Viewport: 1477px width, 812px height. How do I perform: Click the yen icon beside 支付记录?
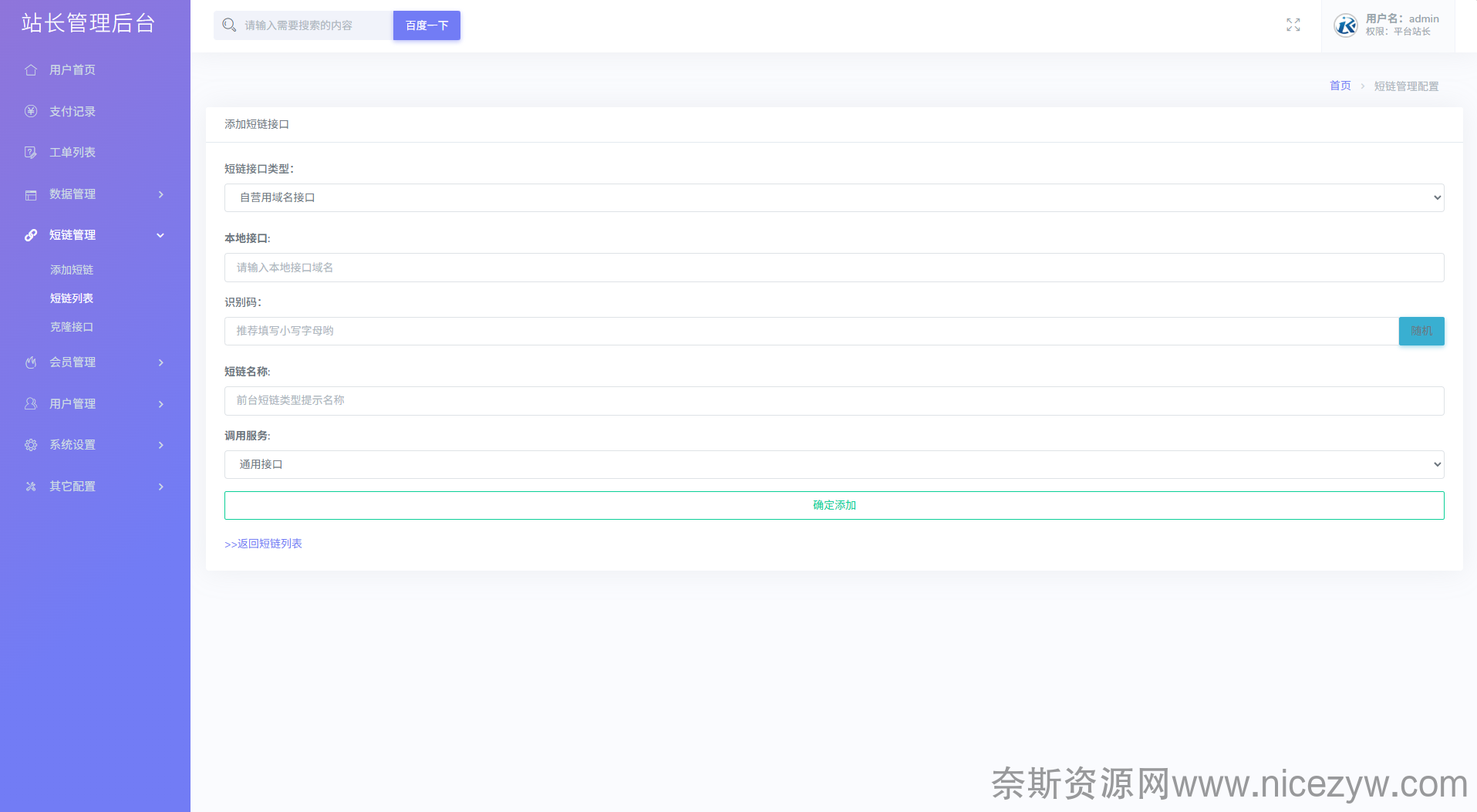31,111
